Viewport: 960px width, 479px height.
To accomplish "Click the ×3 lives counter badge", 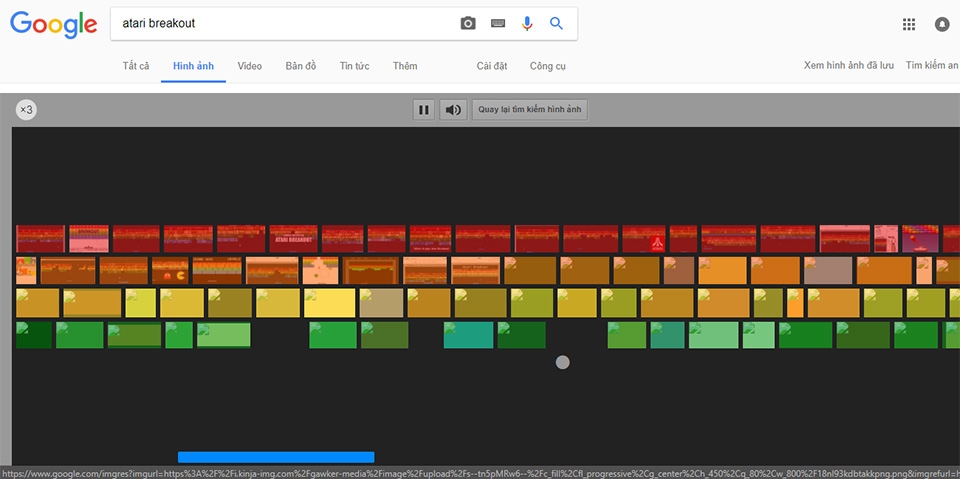I will (26, 110).
